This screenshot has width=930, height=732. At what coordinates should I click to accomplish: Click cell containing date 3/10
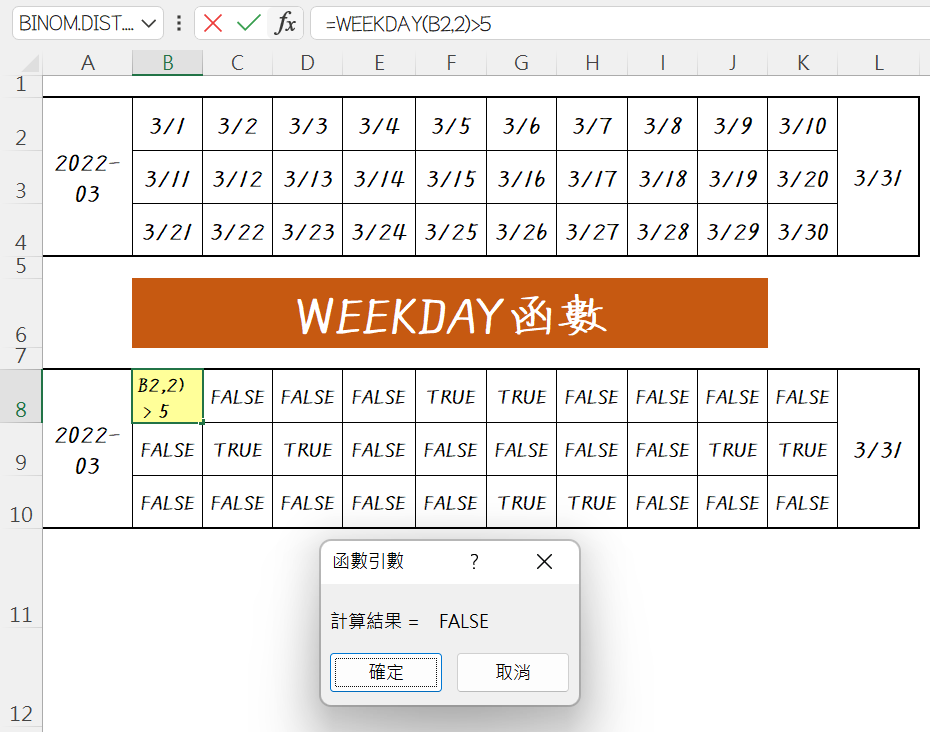(802, 124)
